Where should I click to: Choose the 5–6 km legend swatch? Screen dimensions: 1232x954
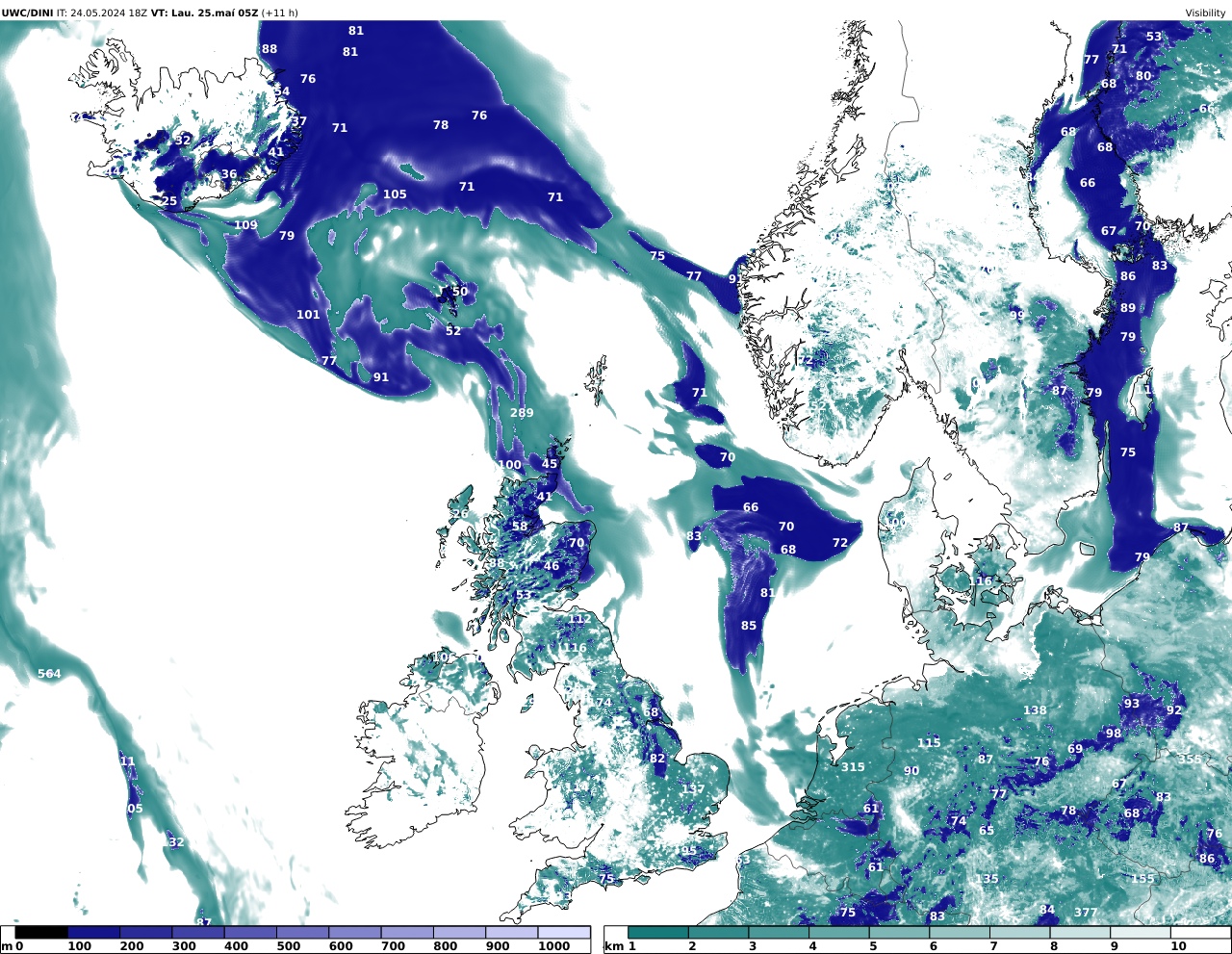[900, 933]
